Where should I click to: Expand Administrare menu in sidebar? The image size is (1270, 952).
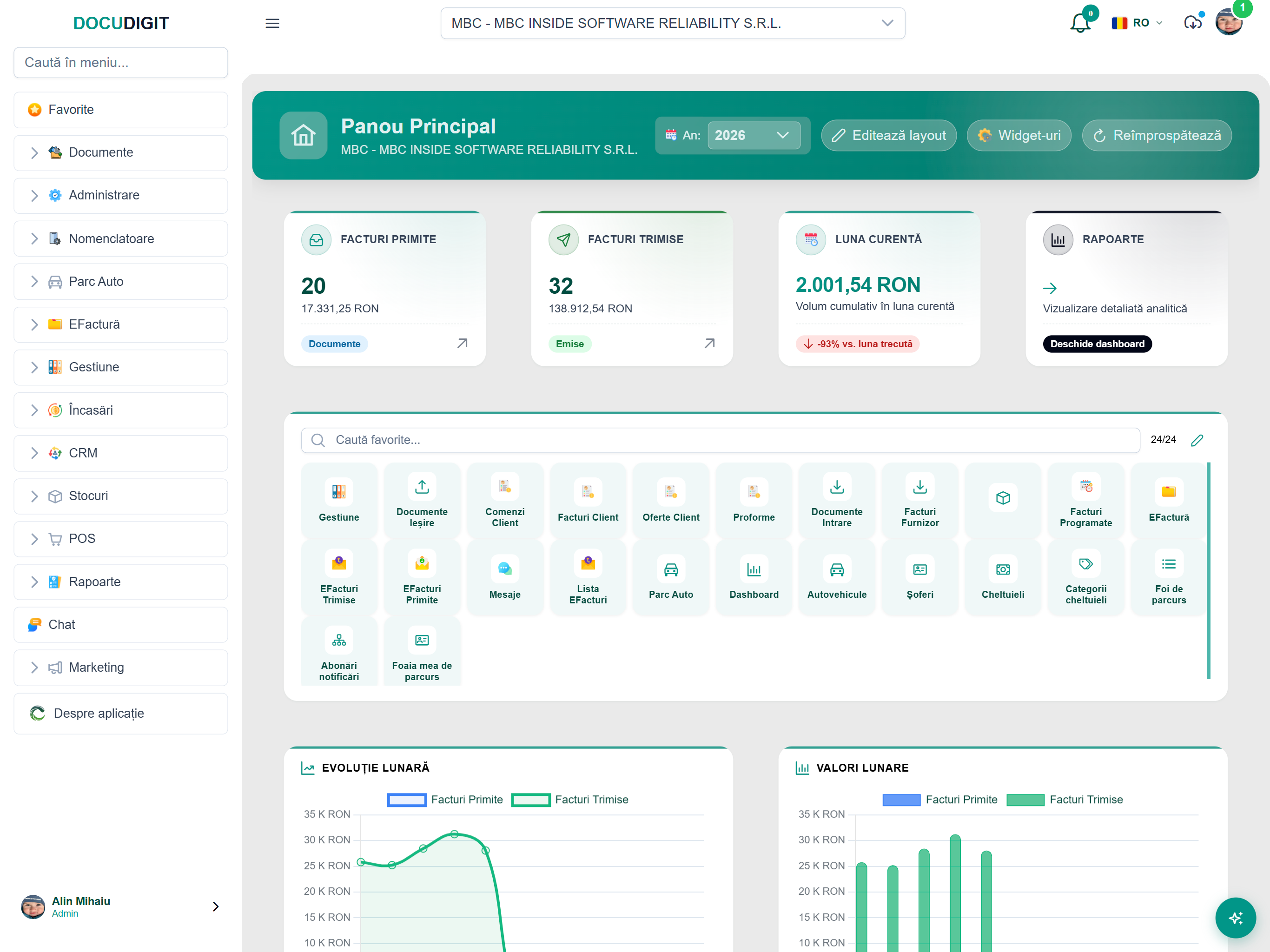click(120, 195)
